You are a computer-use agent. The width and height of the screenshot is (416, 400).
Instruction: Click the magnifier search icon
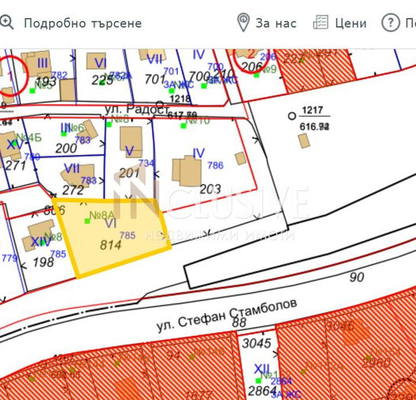(6, 23)
